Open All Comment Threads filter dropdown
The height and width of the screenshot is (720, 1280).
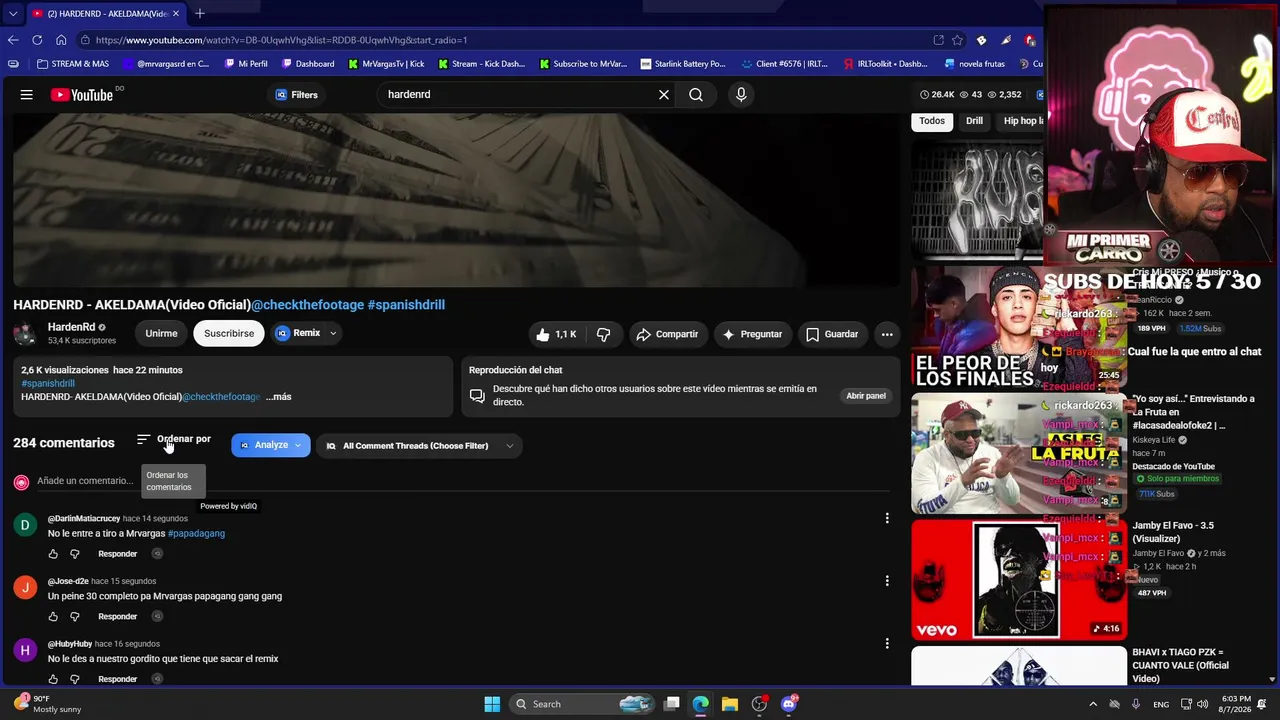coord(420,446)
